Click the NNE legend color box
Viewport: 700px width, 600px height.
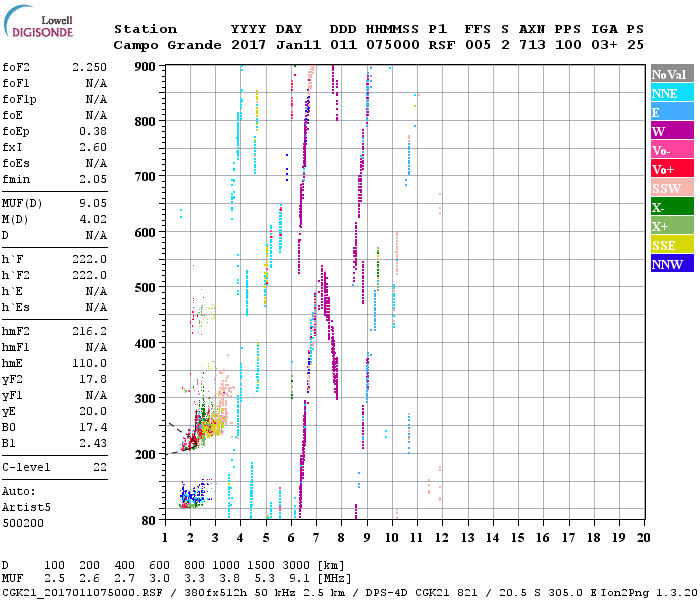tap(672, 93)
